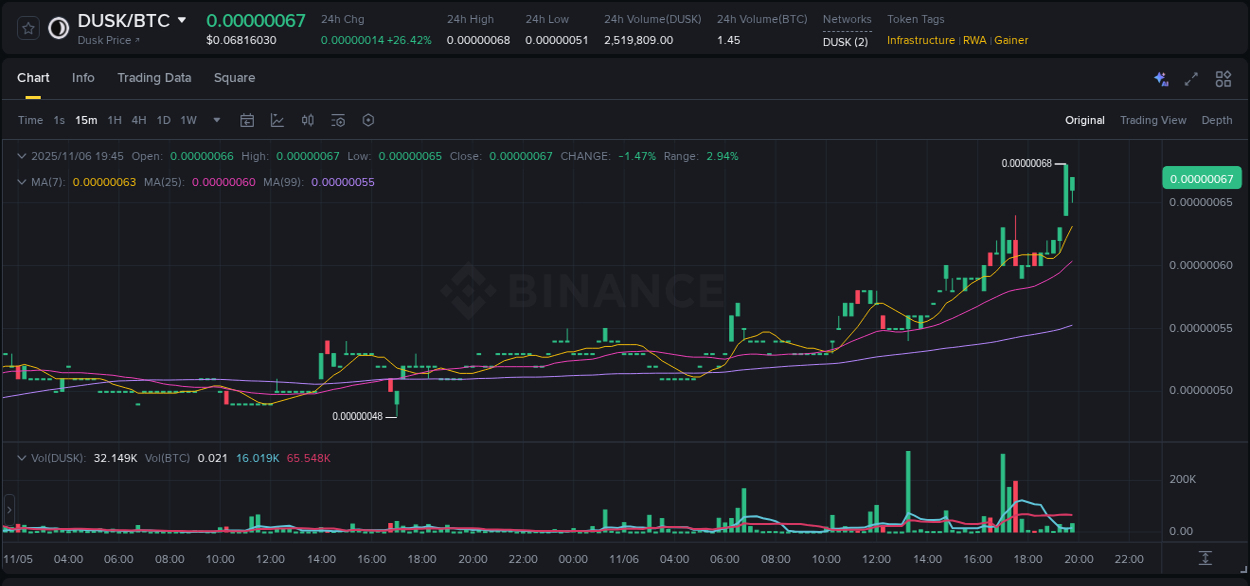1250x586 pixels.
Task: Switch chart to Trading View mode
Action: click(x=1153, y=120)
